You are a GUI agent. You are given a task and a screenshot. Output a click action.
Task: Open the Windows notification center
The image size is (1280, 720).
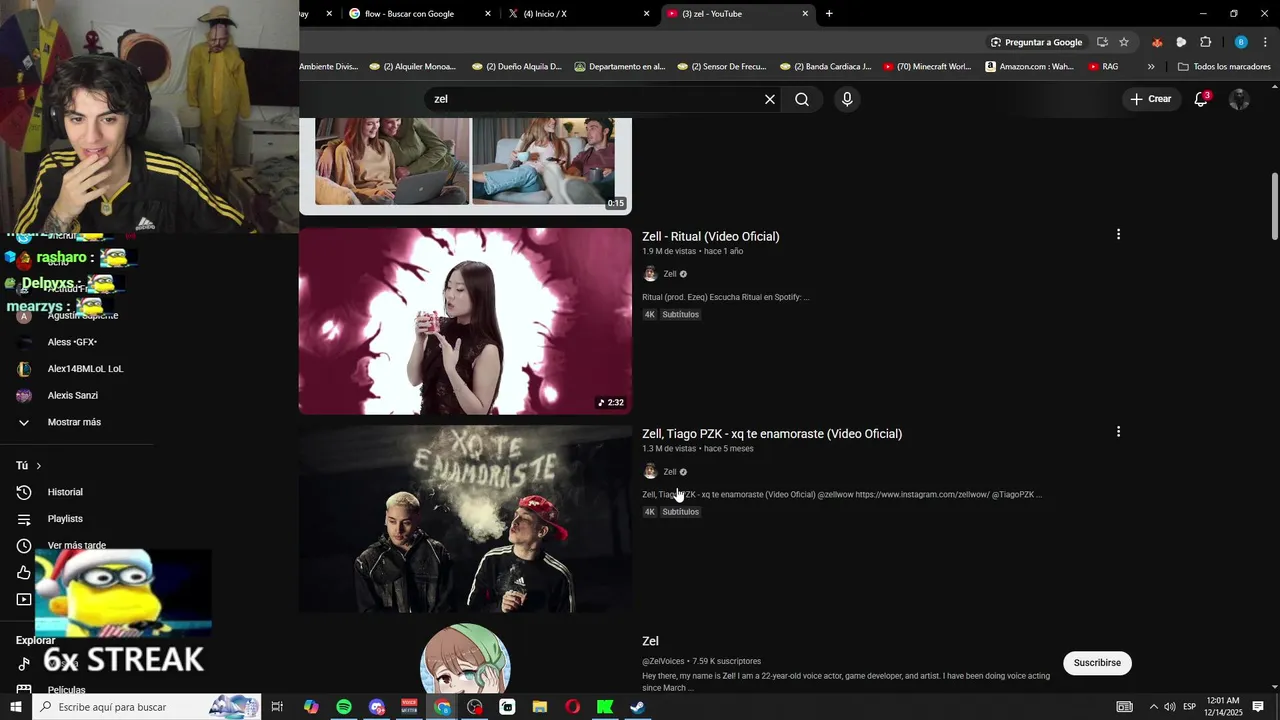point(1258,707)
